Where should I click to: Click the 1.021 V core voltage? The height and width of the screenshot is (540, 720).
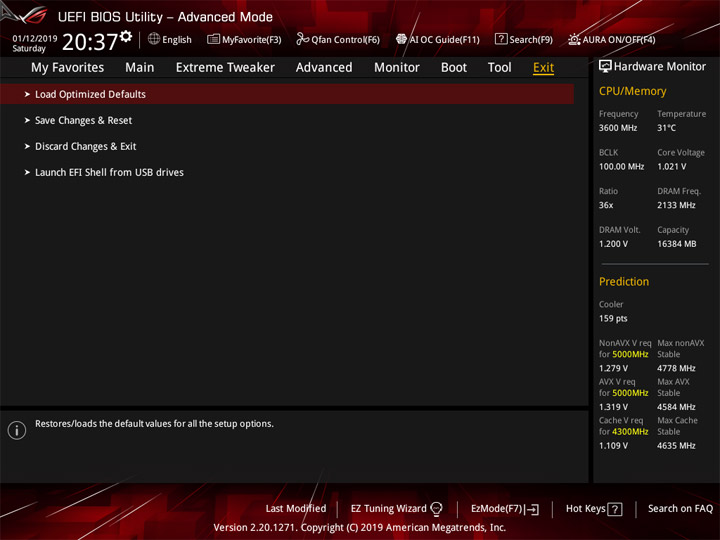pyautogui.click(x=672, y=167)
